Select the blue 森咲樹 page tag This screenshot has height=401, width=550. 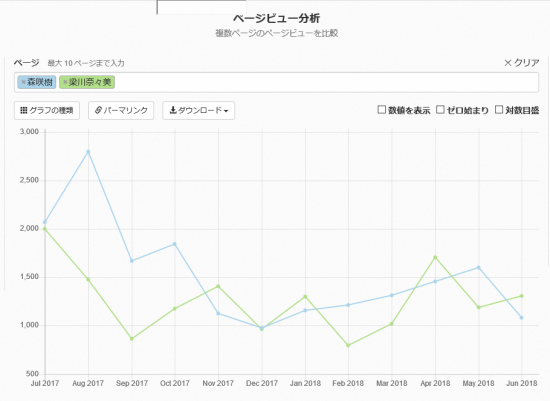[37, 82]
